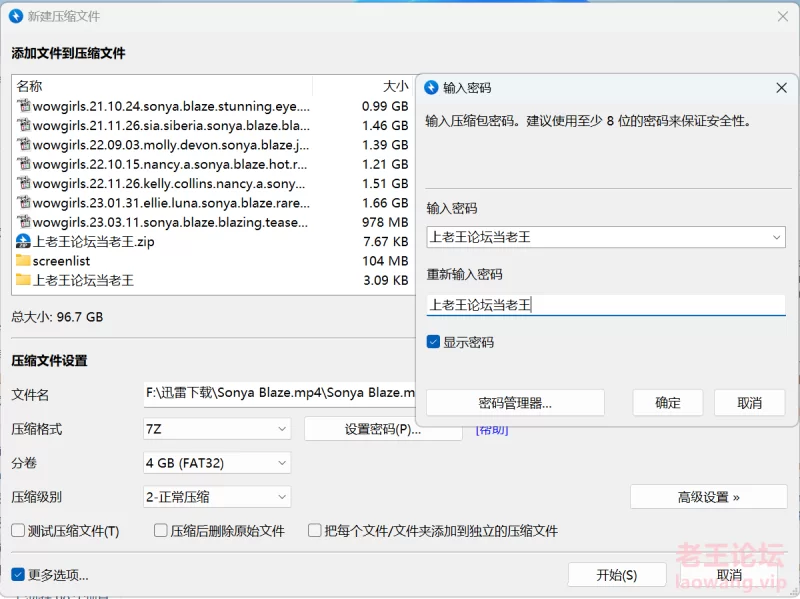The height and width of the screenshot is (599, 800).
Task: Select file name wowgirls.21.10.24.sonya.blaze.stunning.eye....
Action: (x=171, y=106)
